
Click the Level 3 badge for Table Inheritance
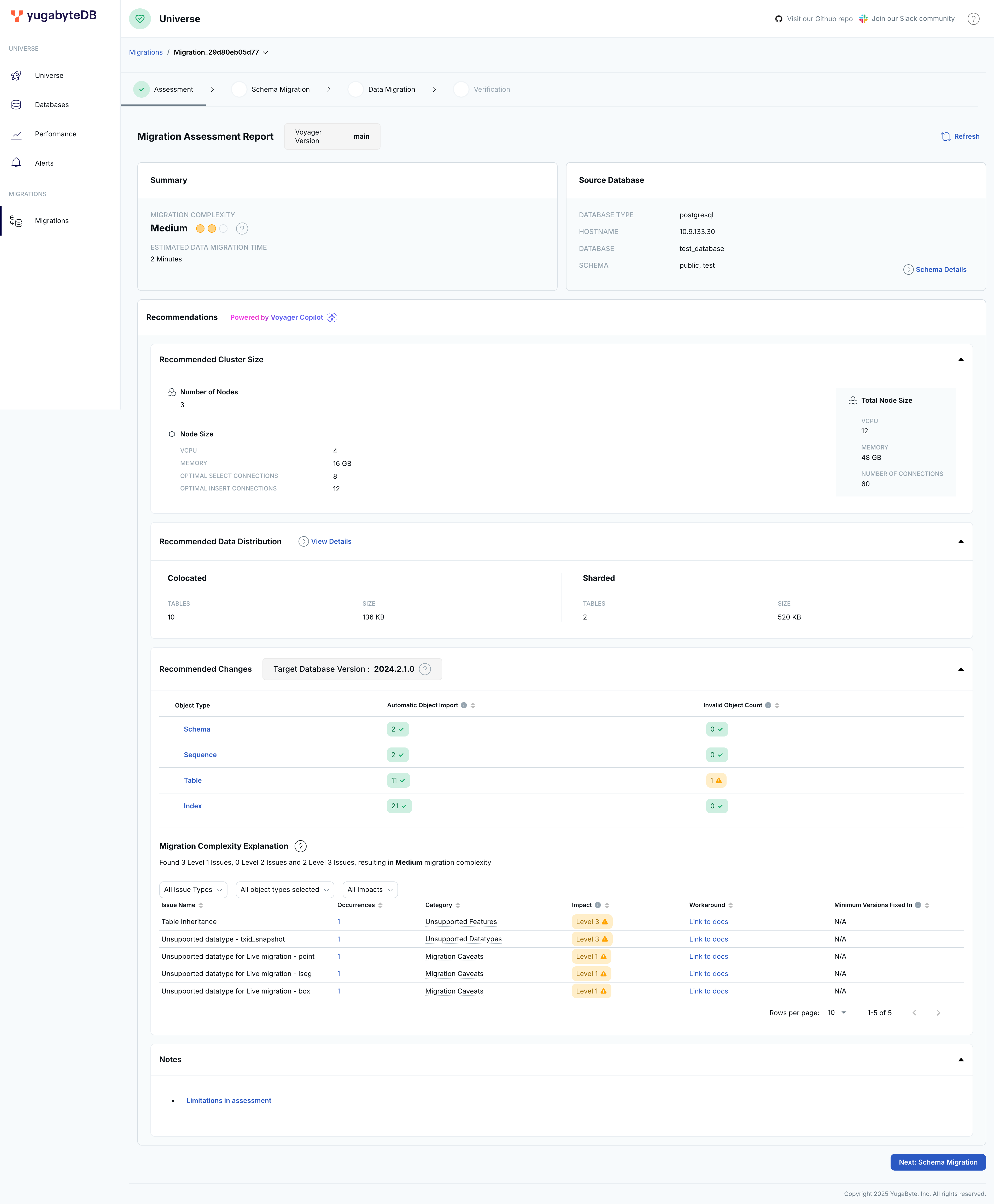point(592,922)
